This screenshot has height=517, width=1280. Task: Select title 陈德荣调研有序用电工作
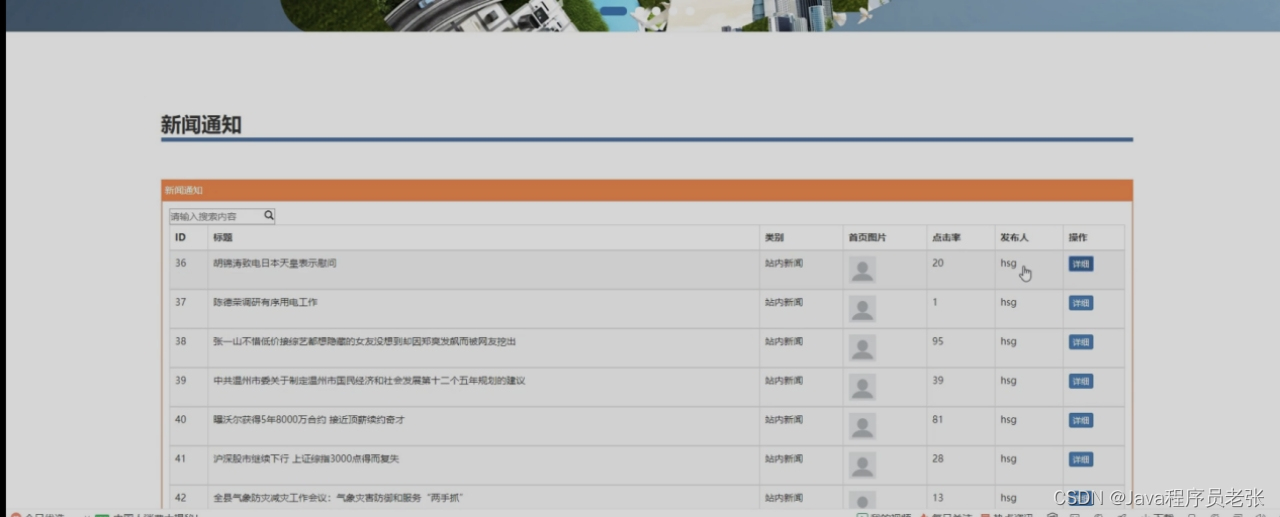265,302
